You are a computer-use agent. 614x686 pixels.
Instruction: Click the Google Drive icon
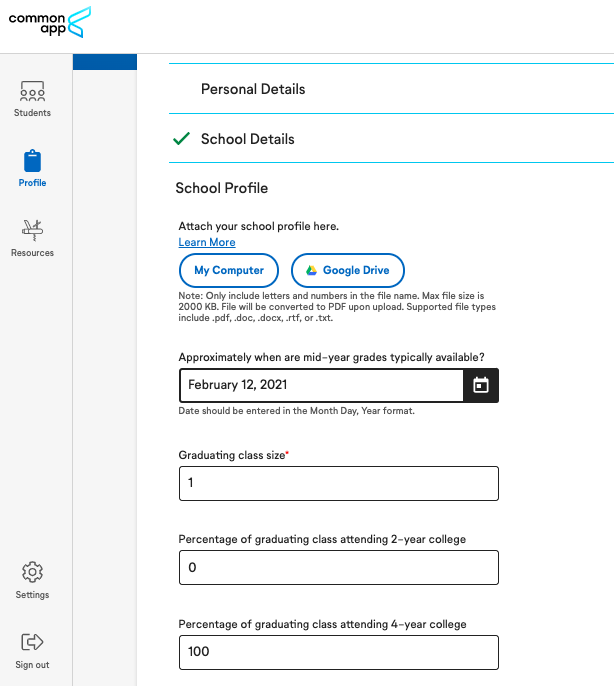point(312,270)
